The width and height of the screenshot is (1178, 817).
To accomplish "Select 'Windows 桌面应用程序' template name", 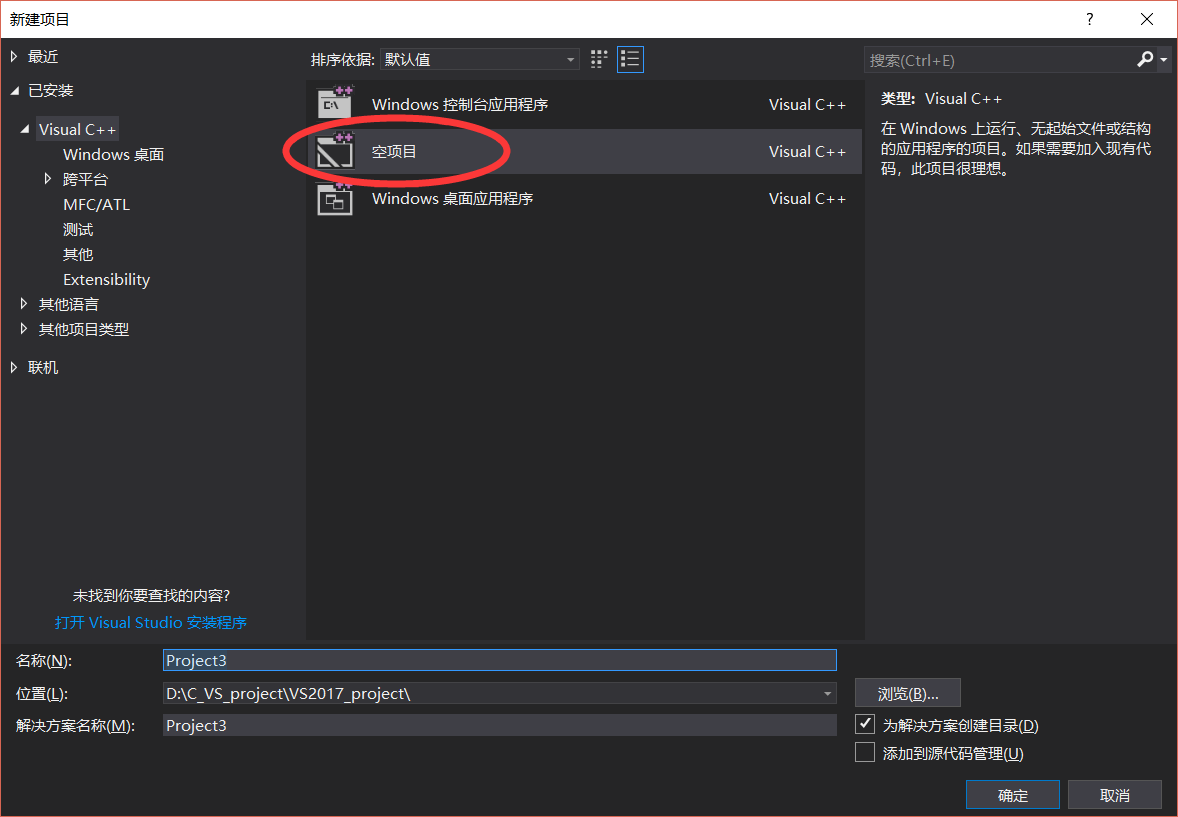I will click(452, 198).
